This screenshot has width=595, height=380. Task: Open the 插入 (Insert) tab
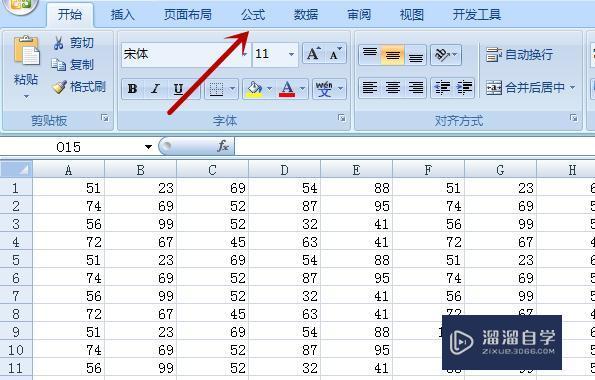click(x=123, y=15)
